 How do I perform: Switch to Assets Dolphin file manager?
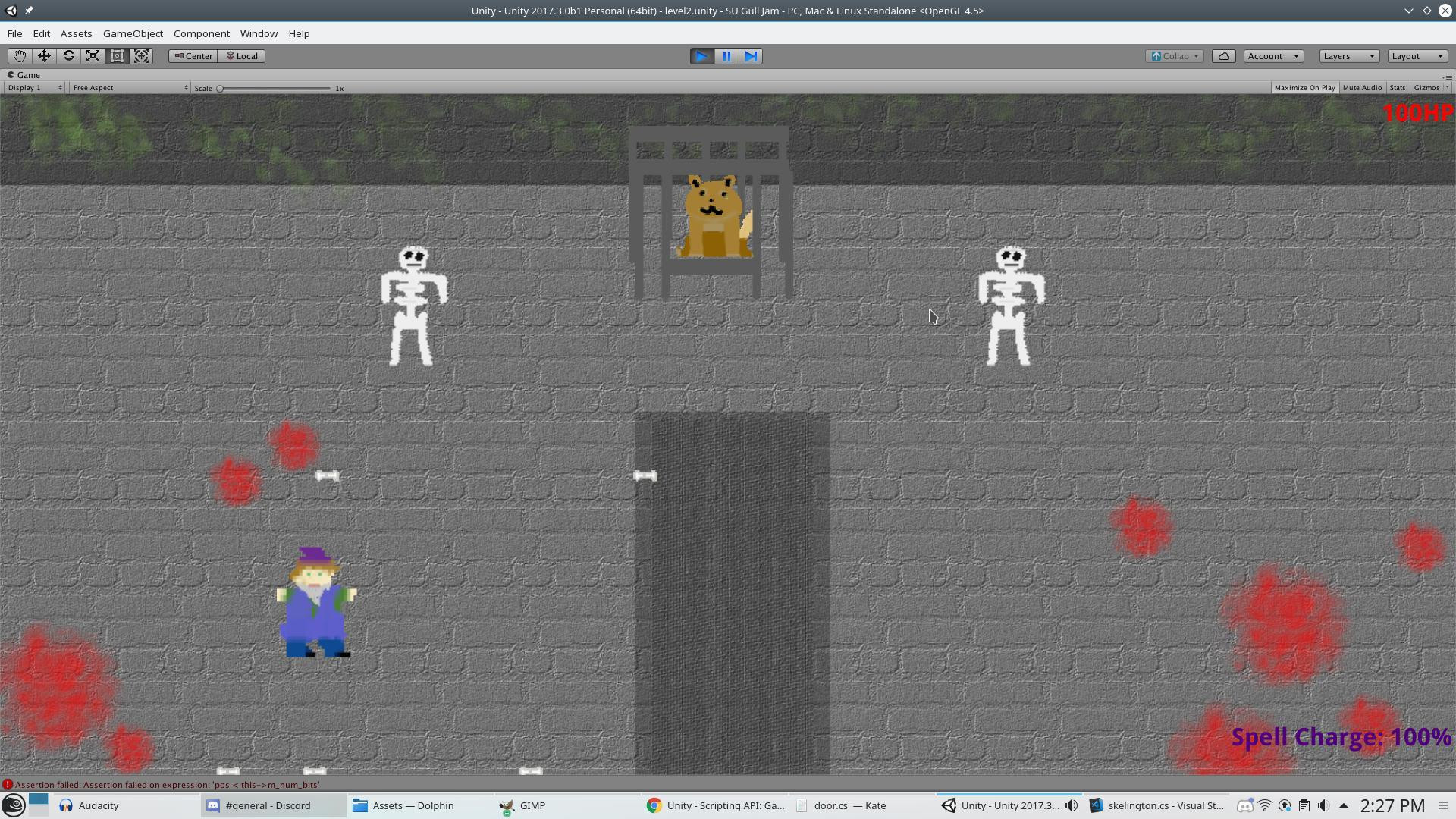[x=421, y=805]
